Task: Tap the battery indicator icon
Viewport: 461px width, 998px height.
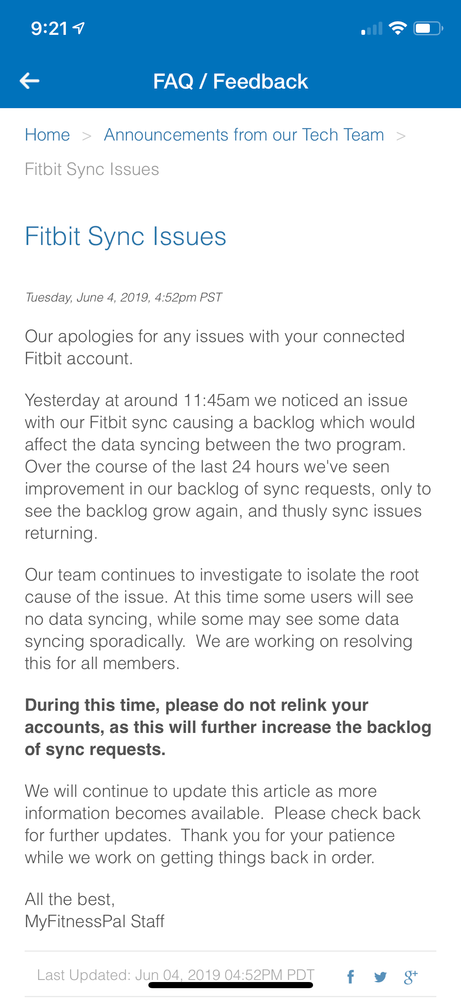Action: [427, 28]
